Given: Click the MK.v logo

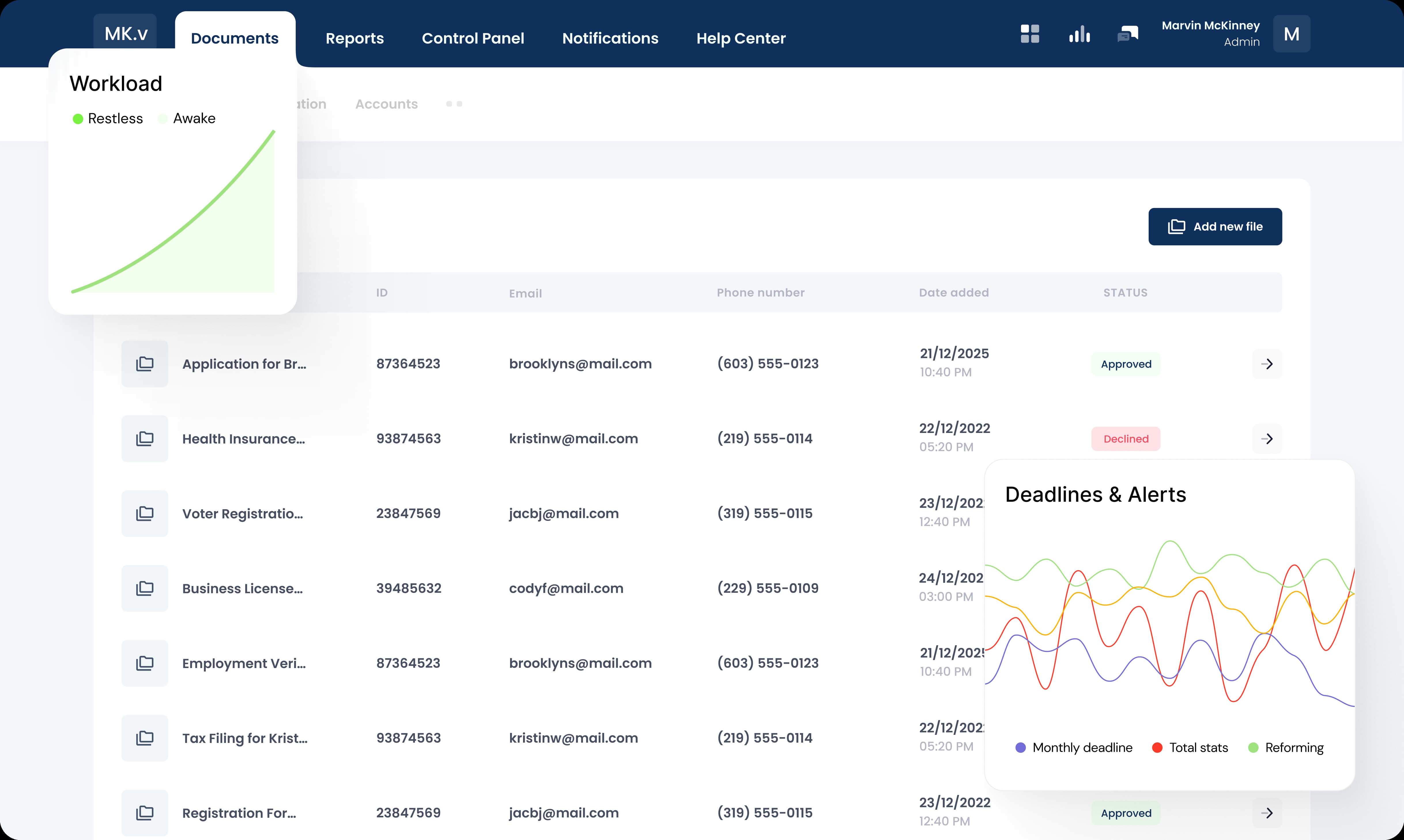Looking at the screenshot, I should pos(126,33).
